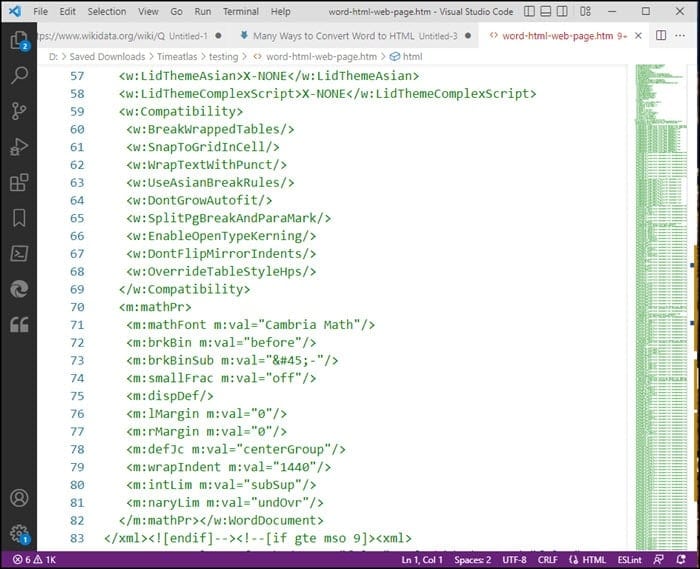Split the editor right
The image size is (700, 569).
point(661,35)
